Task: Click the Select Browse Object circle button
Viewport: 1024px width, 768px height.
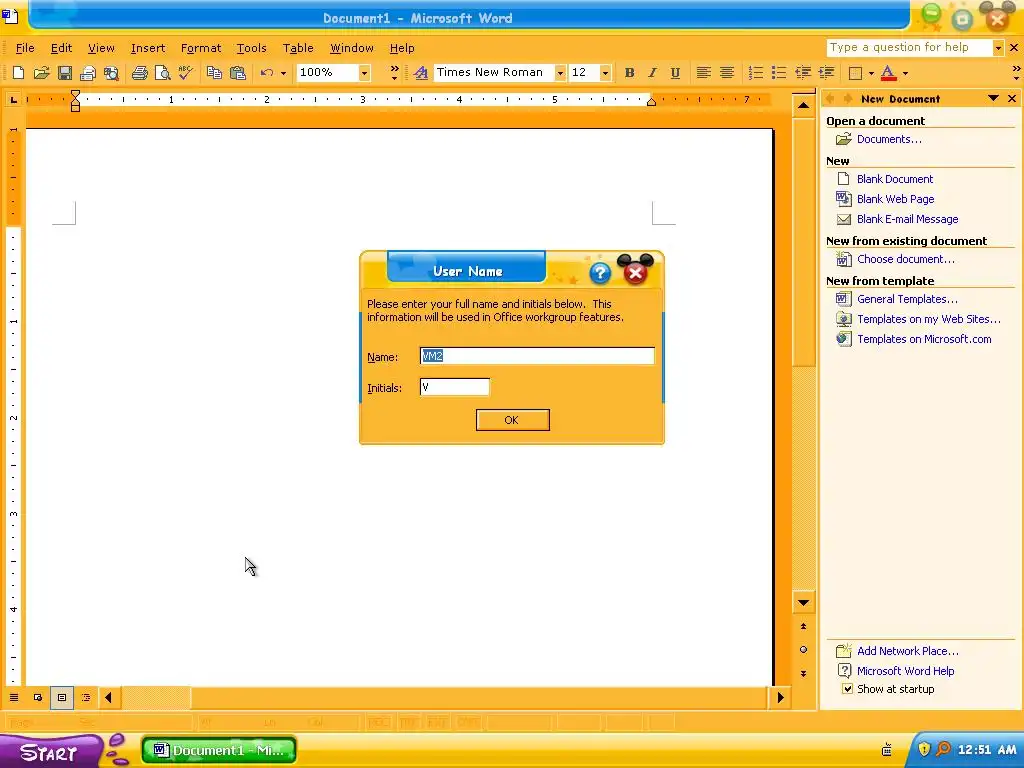Action: (x=803, y=649)
